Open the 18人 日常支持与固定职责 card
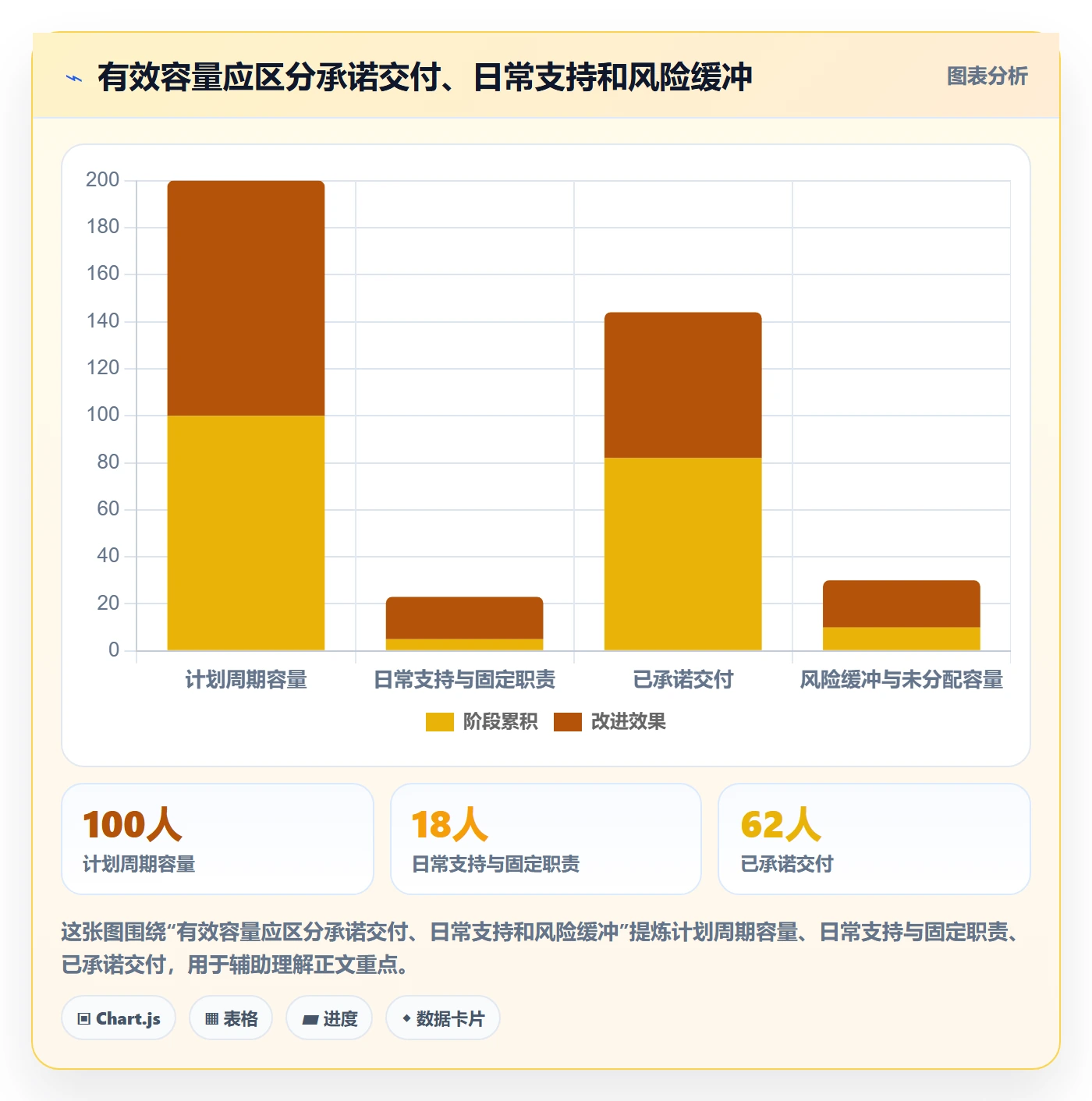The height and width of the screenshot is (1101, 1092). tap(546, 839)
